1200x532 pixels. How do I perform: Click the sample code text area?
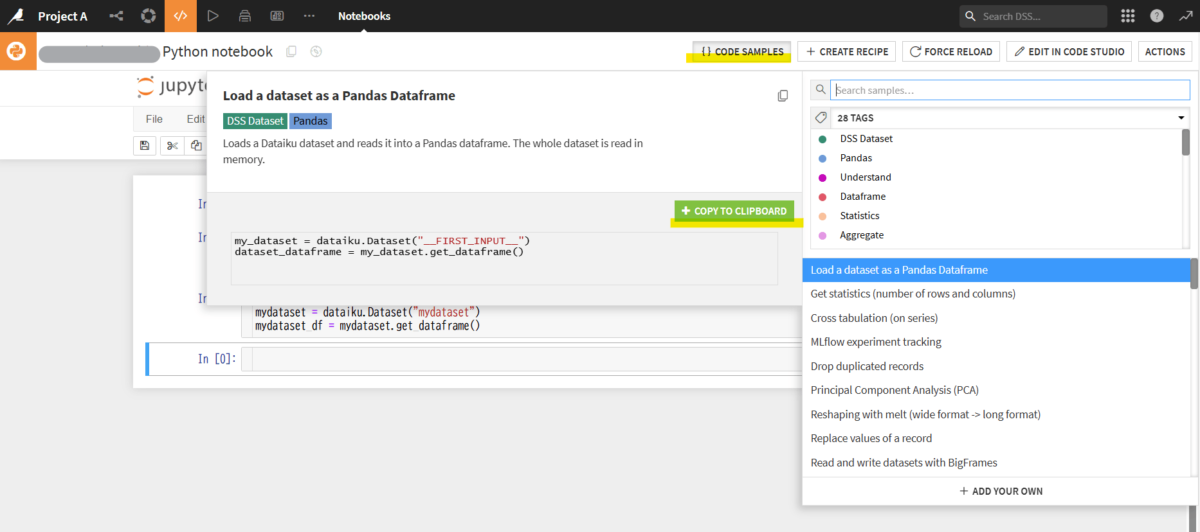[504, 259]
